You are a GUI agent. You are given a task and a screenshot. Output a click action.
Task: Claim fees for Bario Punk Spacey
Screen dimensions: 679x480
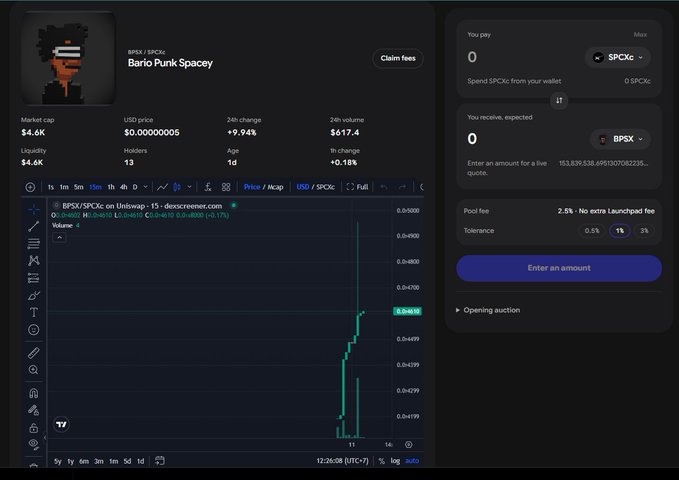tap(398, 58)
